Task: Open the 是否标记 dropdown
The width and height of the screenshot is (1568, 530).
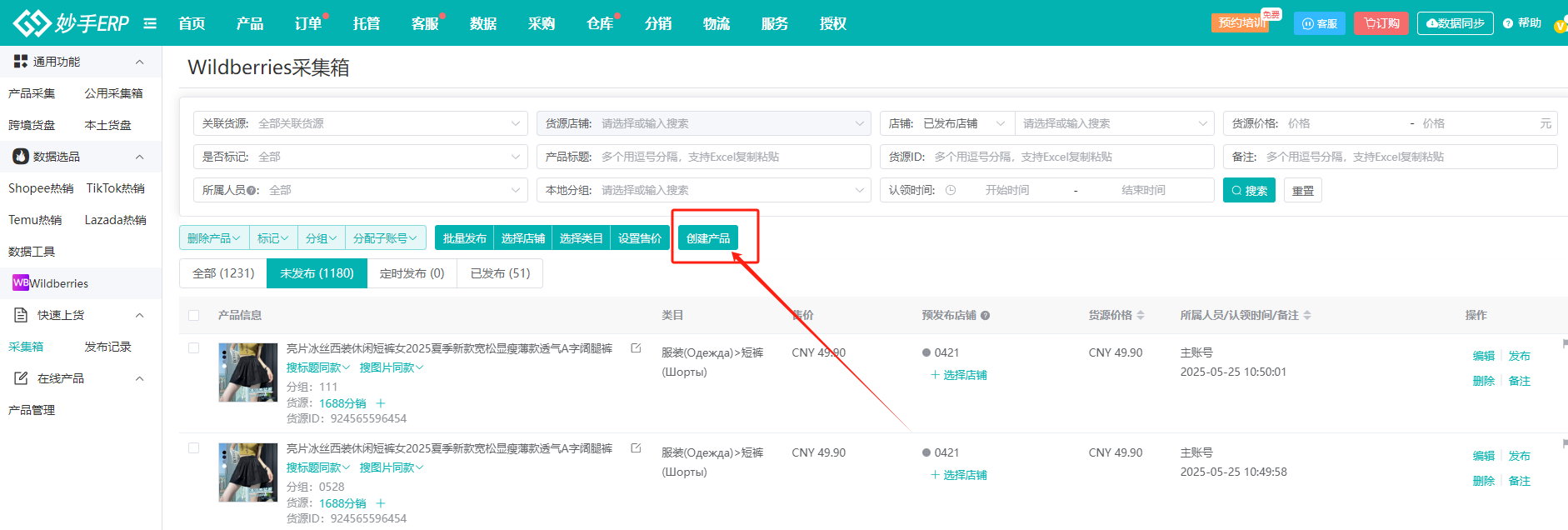Action: tap(361, 157)
